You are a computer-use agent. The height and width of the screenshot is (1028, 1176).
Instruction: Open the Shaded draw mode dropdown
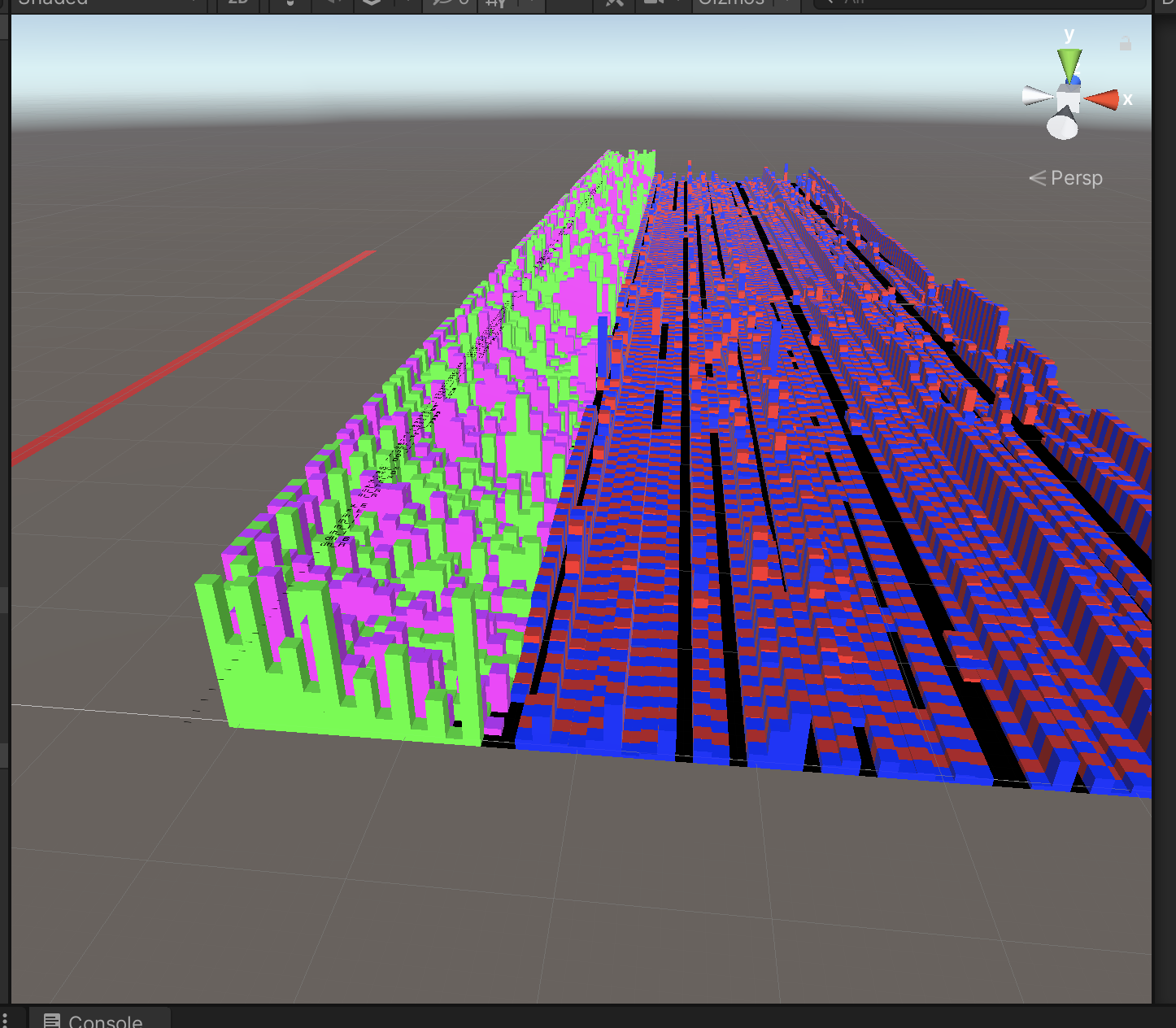pyautogui.click(x=106, y=2)
